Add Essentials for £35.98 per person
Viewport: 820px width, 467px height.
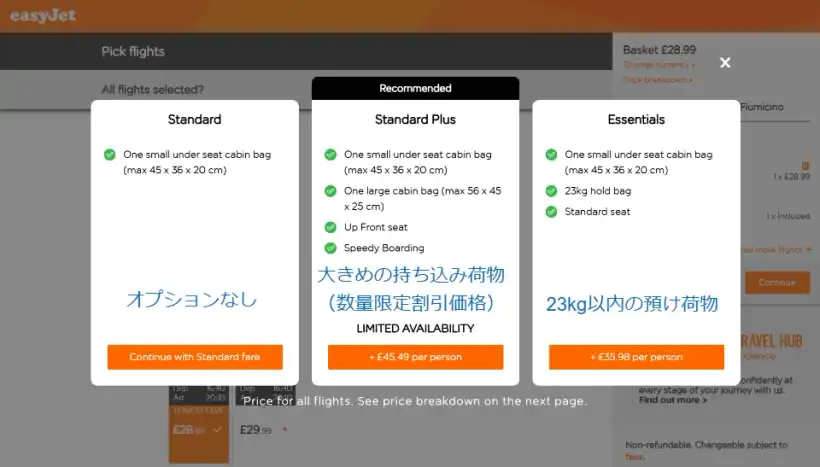[x=636, y=357]
